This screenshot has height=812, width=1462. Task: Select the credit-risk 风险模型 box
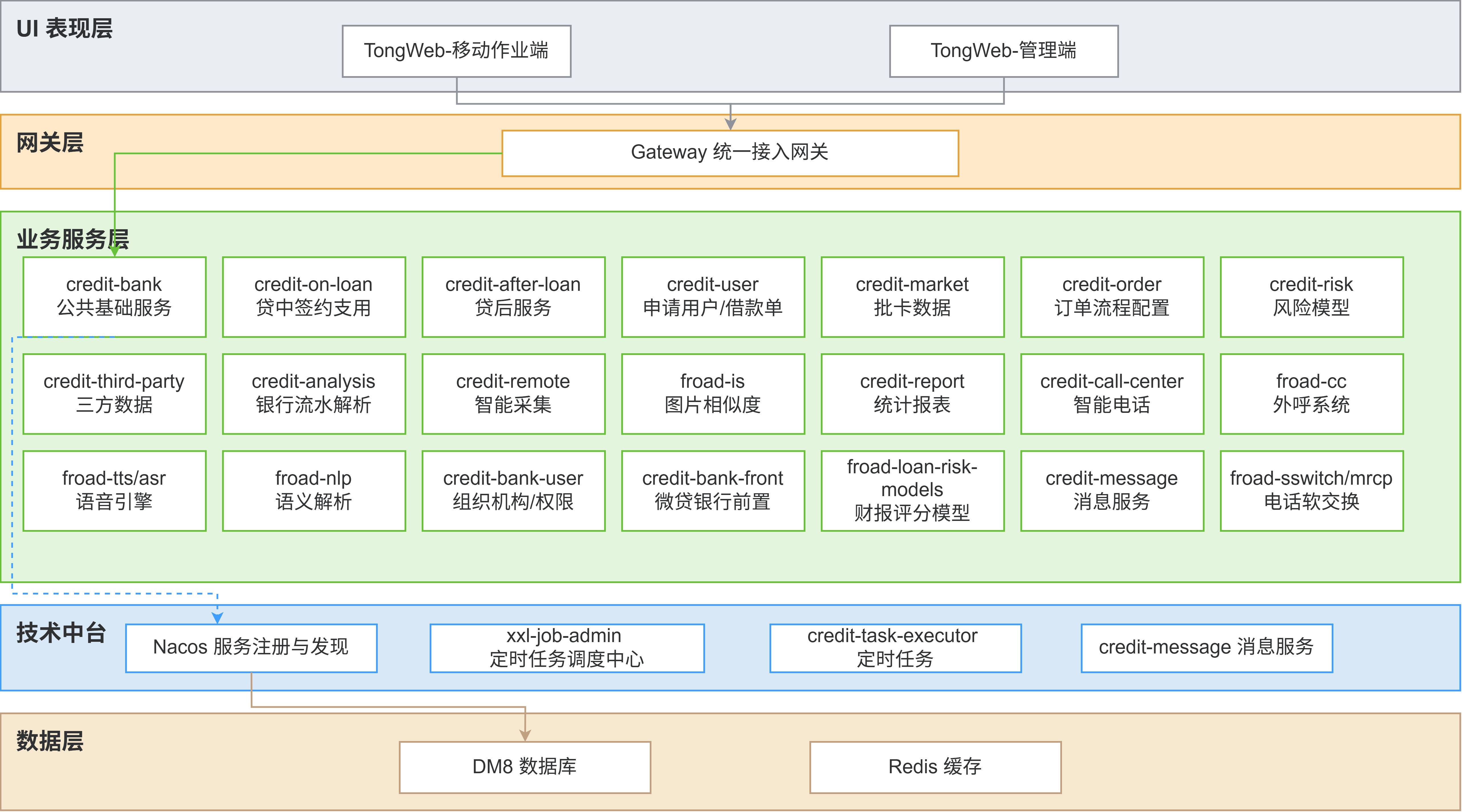(1311, 297)
